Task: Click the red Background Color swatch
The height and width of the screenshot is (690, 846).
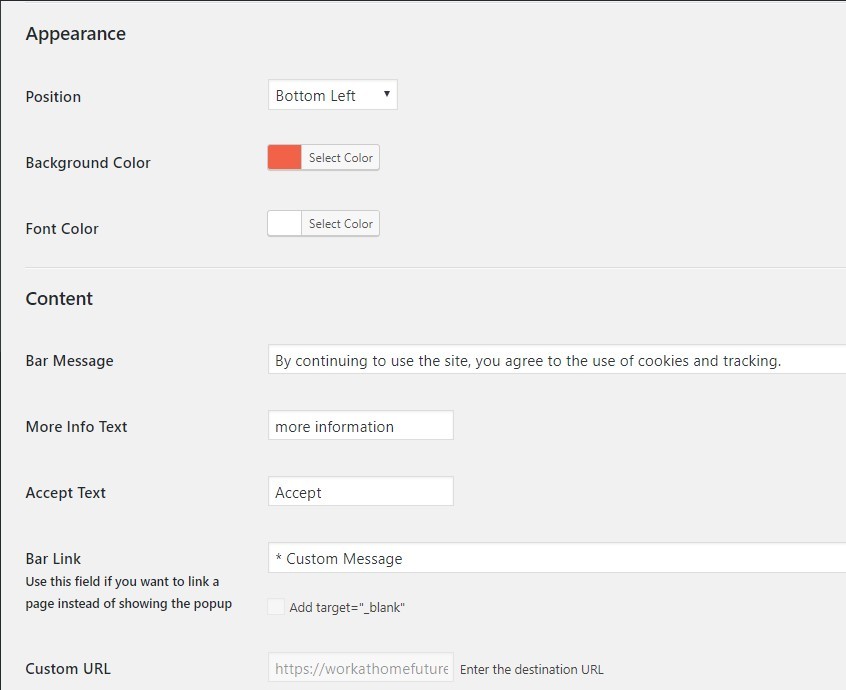Action: 282,157
